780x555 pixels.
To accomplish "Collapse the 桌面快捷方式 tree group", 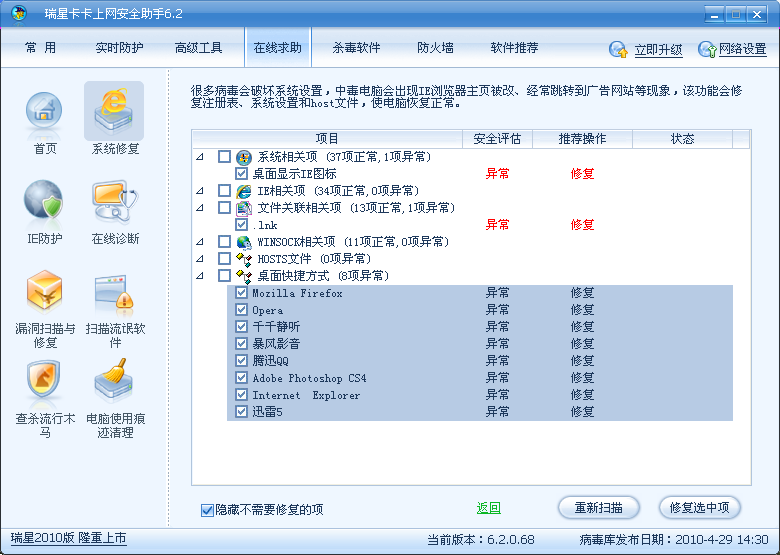I will (200, 275).
